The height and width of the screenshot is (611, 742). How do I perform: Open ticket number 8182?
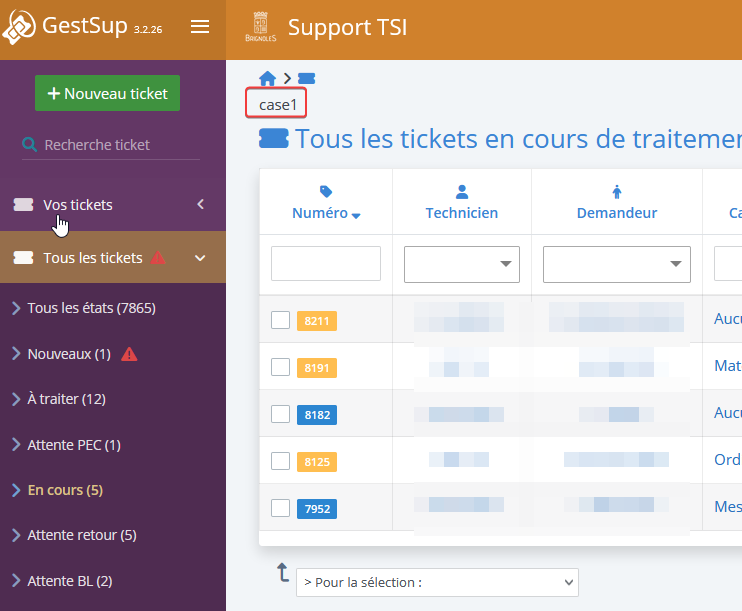317,415
